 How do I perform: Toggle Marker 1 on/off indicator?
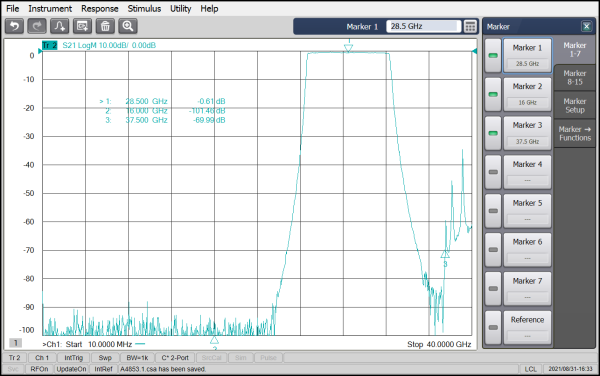pos(493,55)
